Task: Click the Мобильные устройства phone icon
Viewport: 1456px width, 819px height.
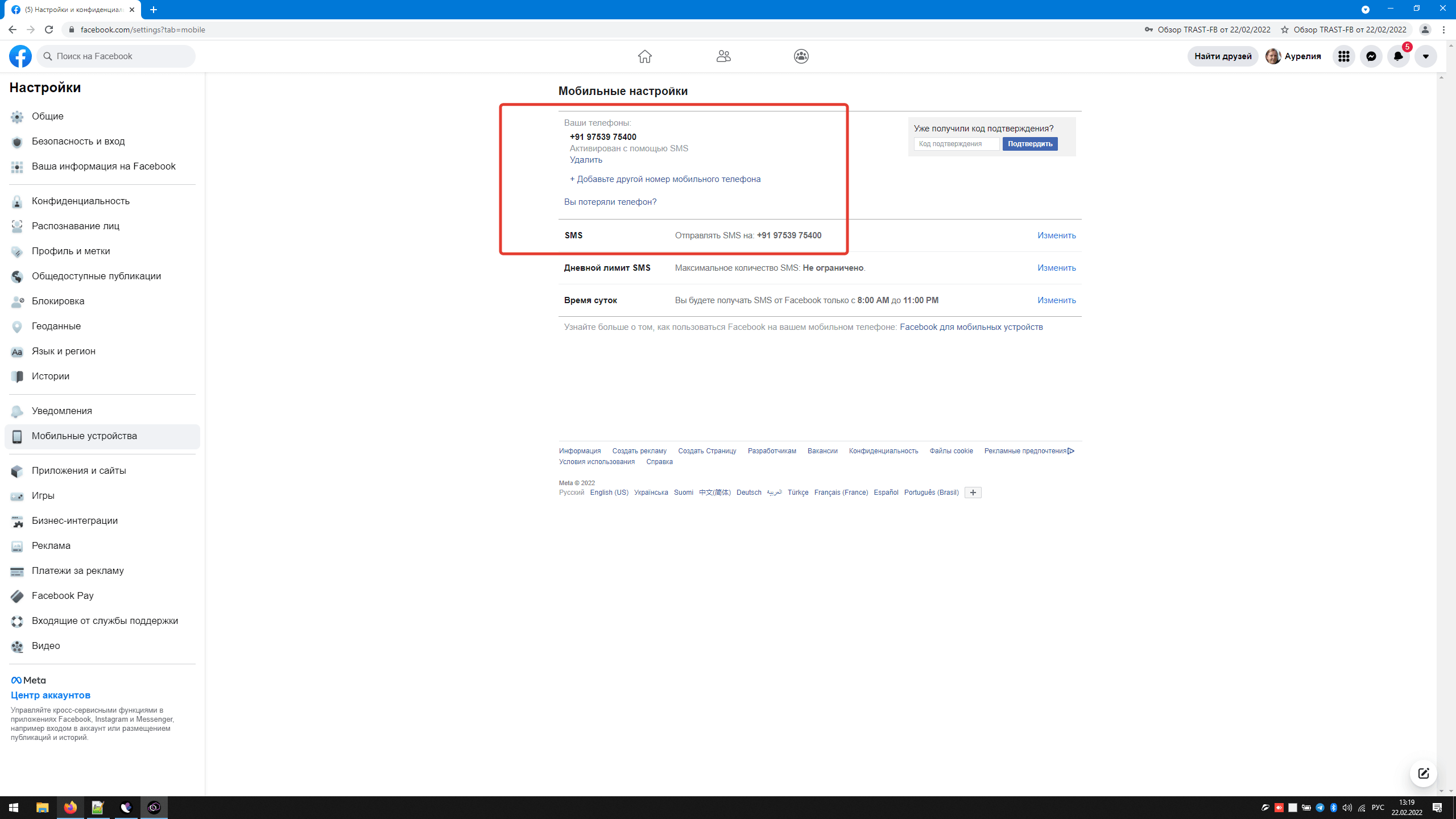Action: pyautogui.click(x=17, y=436)
